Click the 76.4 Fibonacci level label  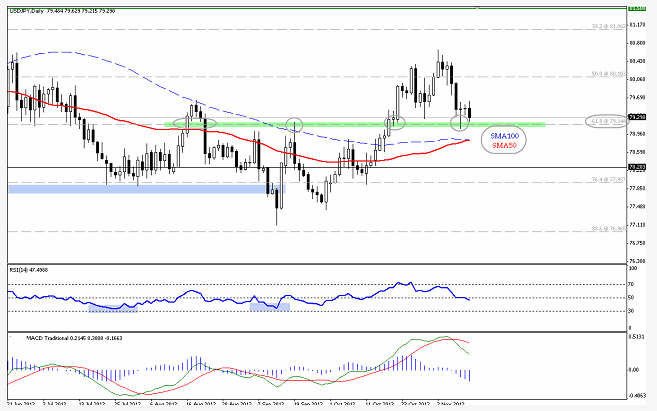click(x=608, y=179)
